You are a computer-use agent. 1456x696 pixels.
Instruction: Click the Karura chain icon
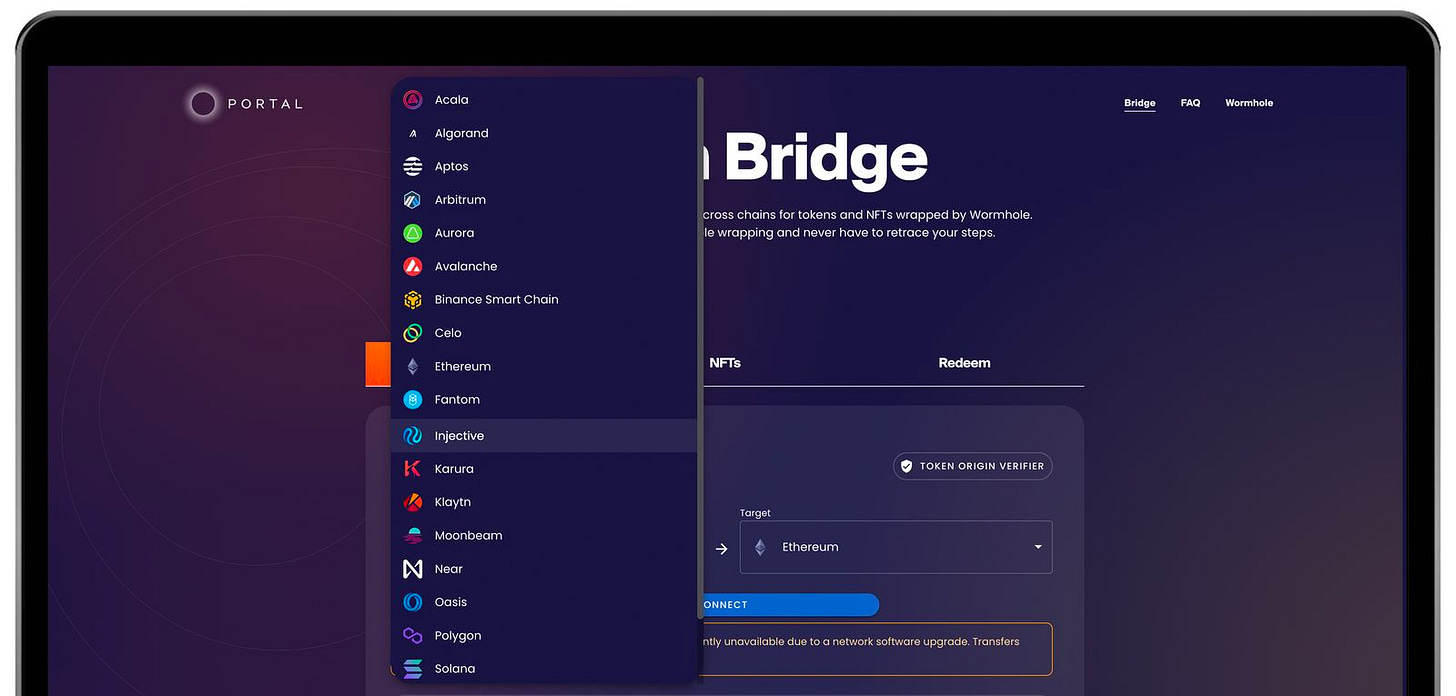[x=412, y=469]
